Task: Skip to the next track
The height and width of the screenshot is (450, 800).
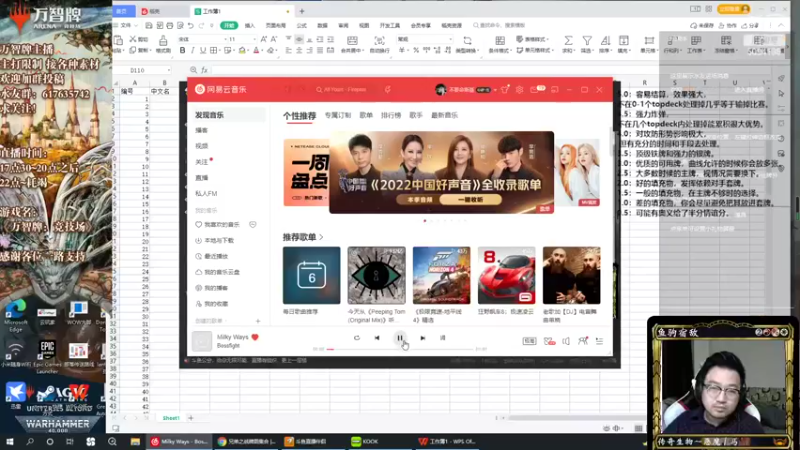Action: 422,338
